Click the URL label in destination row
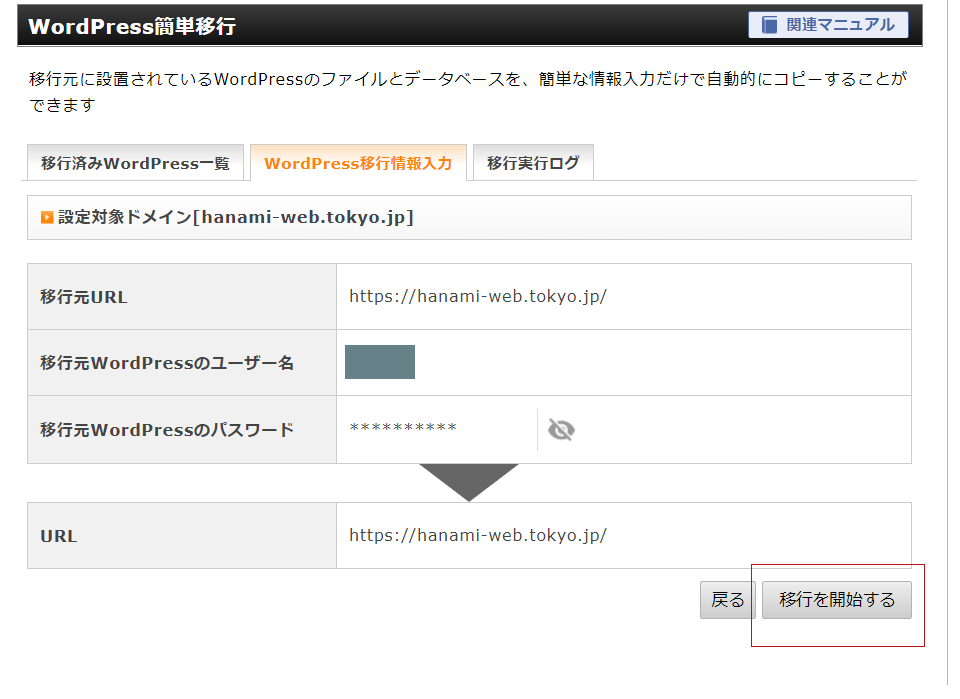This screenshot has height=699, width=960. (59, 536)
